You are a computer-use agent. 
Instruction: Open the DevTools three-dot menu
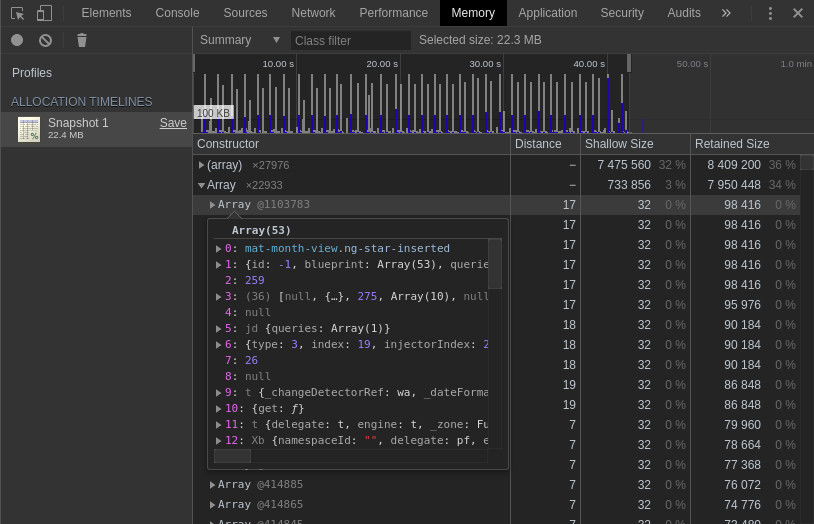[x=770, y=13]
